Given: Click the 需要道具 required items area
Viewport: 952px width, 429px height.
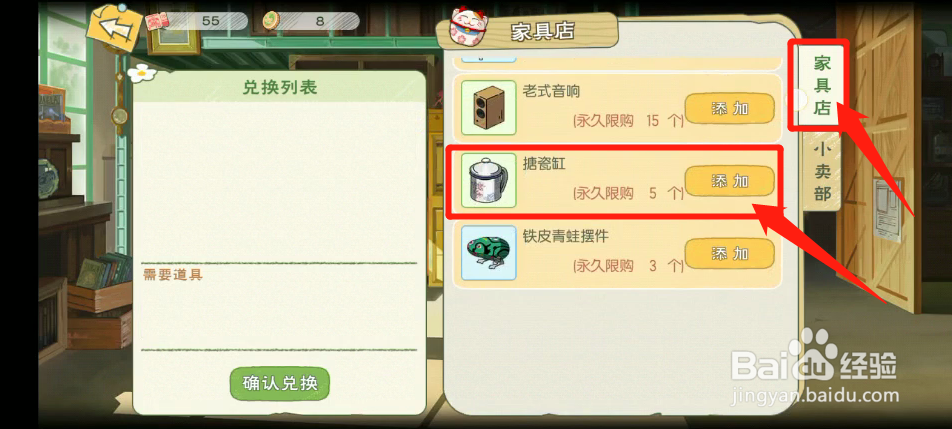Looking at the screenshot, I should tap(280, 306).
